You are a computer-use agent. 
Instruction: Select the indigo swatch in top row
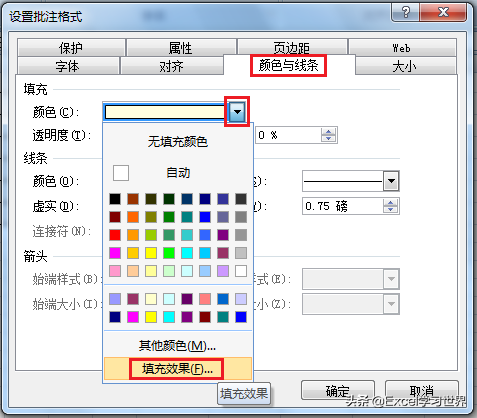tap(223, 199)
